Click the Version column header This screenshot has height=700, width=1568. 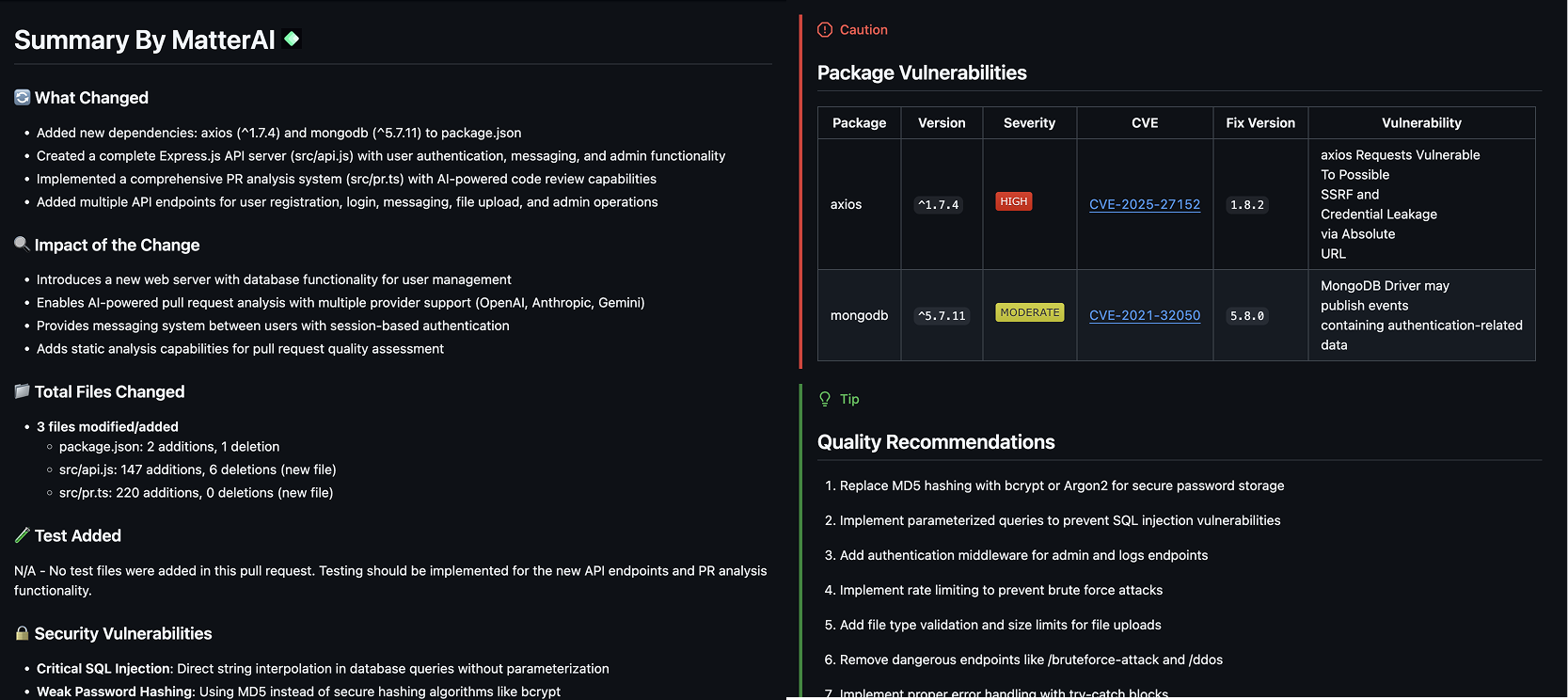(x=942, y=122)
